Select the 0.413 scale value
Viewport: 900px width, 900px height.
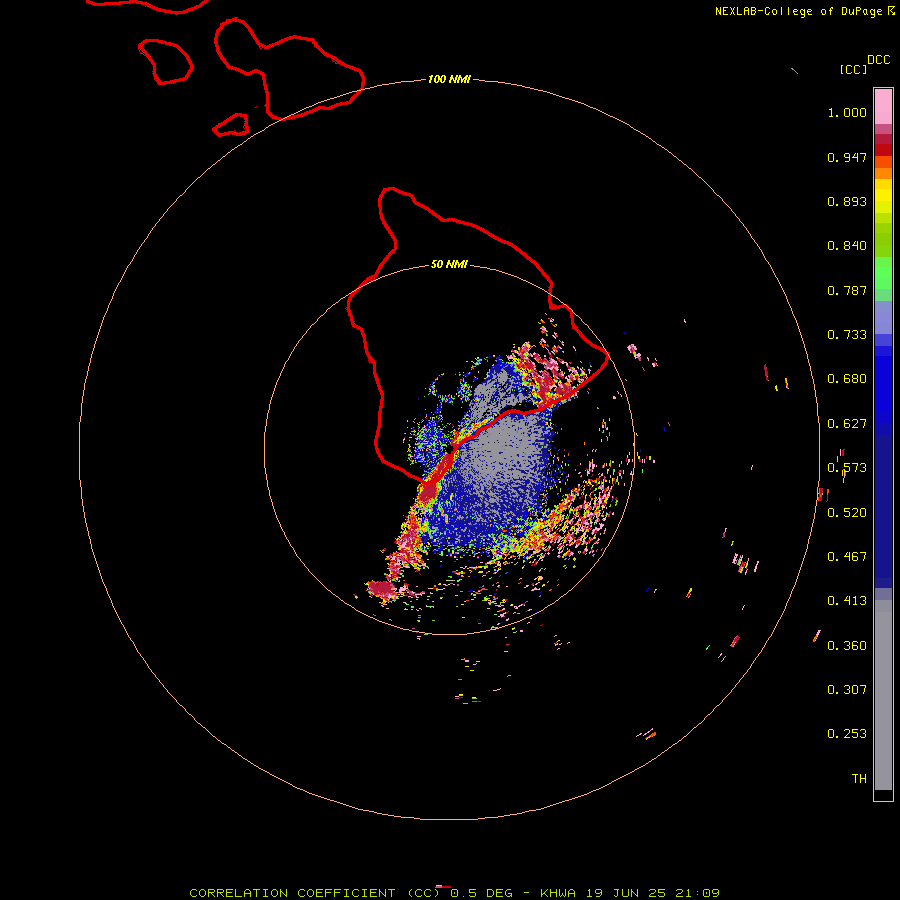click(847, 601)
